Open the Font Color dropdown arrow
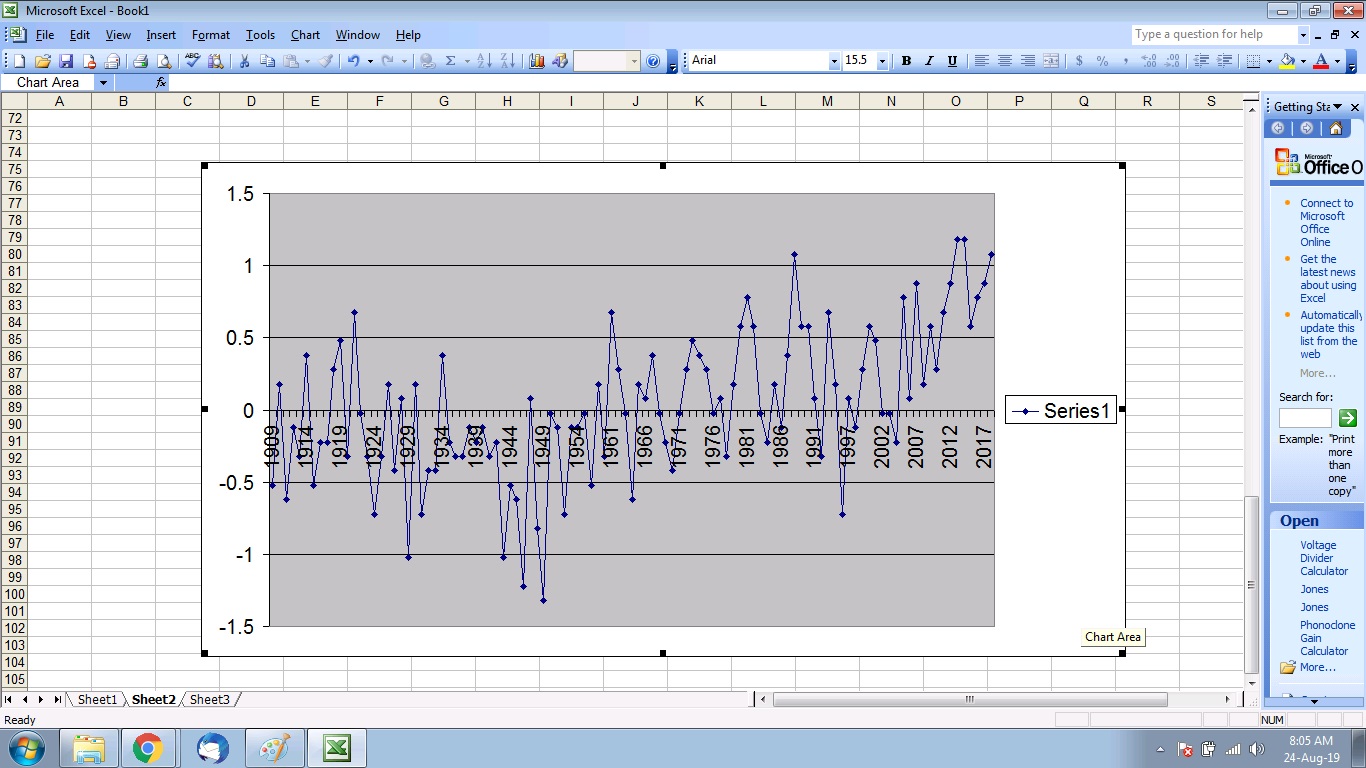1366x768 pixels. (x=1337, y=61)
